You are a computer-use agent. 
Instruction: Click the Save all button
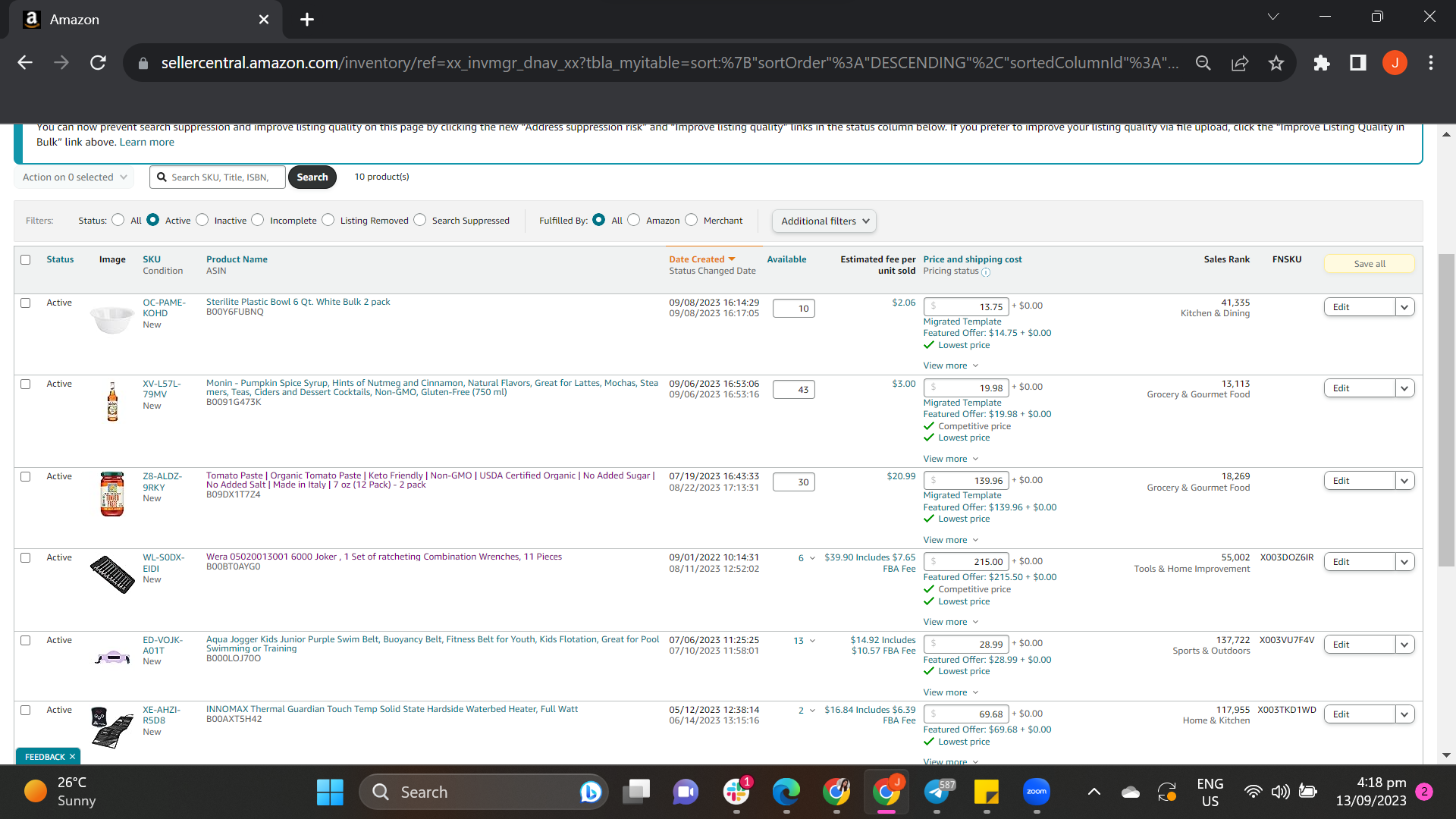(1370, 264)
